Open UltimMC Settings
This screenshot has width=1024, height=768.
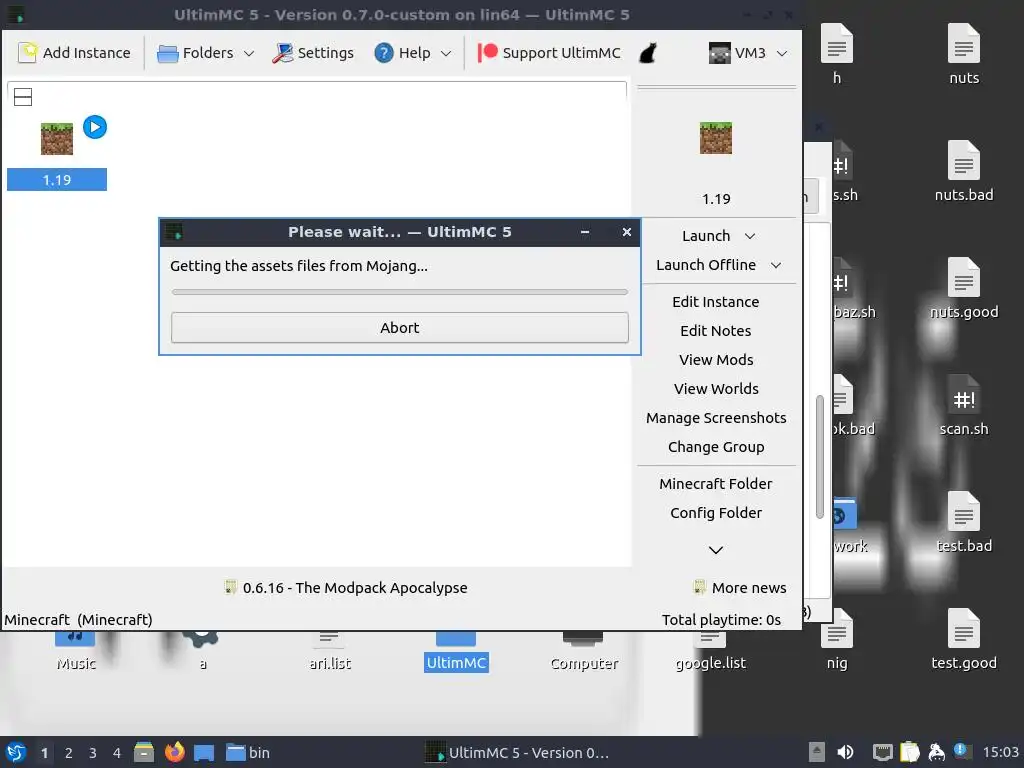(x=313, y=53)
